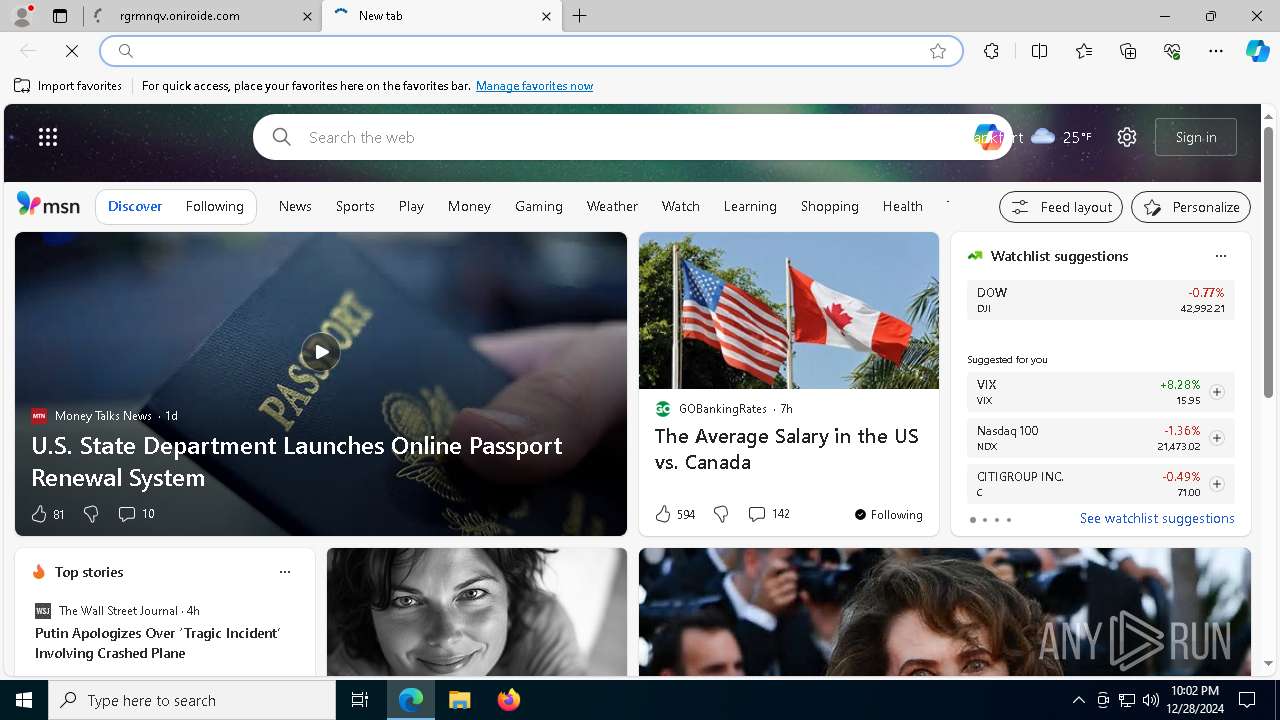Image resolution: width=1280 pixels, height=720 pixels.
Task: Click the msn logo
Action: (48, 205)
